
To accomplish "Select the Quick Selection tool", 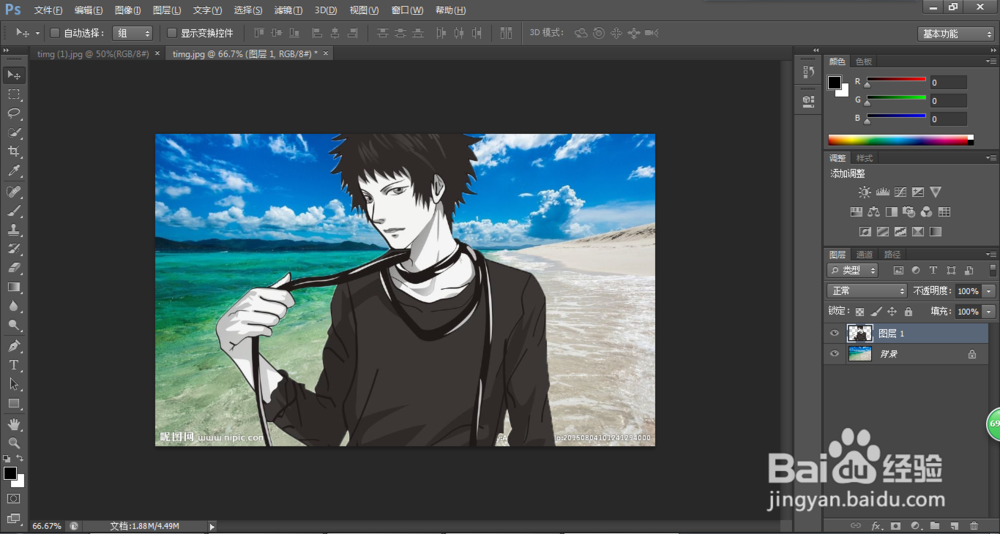I will [14, 133].
